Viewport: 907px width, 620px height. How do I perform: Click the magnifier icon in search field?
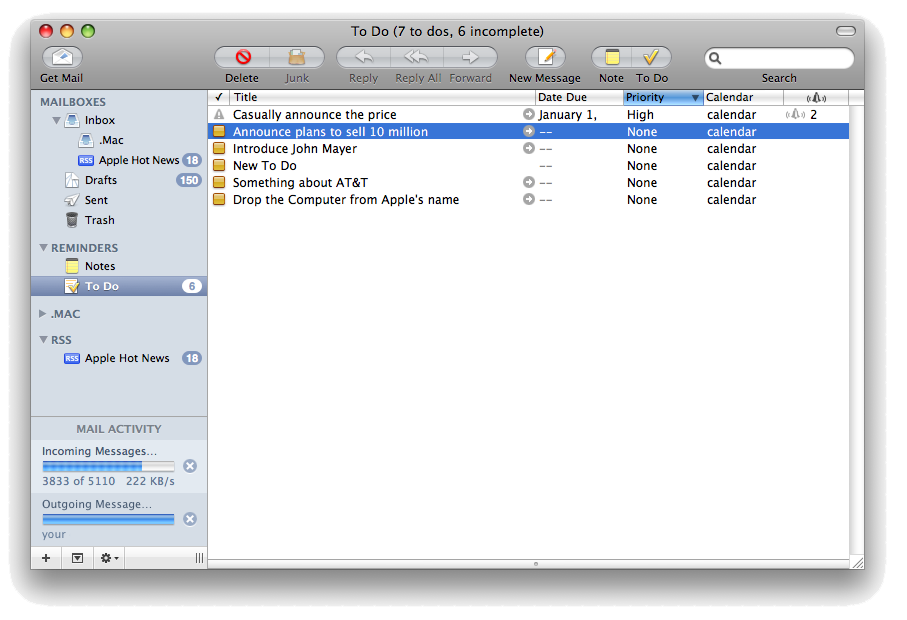coord(716,58)
